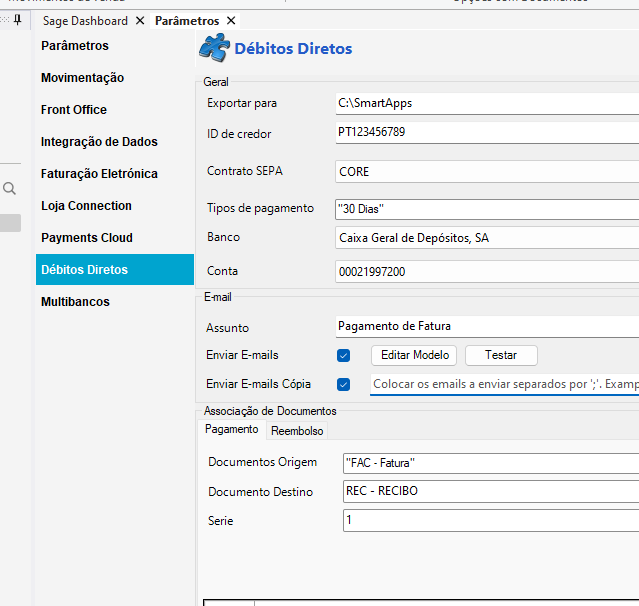
Task: Click the pin icon beside the tabs
Action: coord(18,20)
